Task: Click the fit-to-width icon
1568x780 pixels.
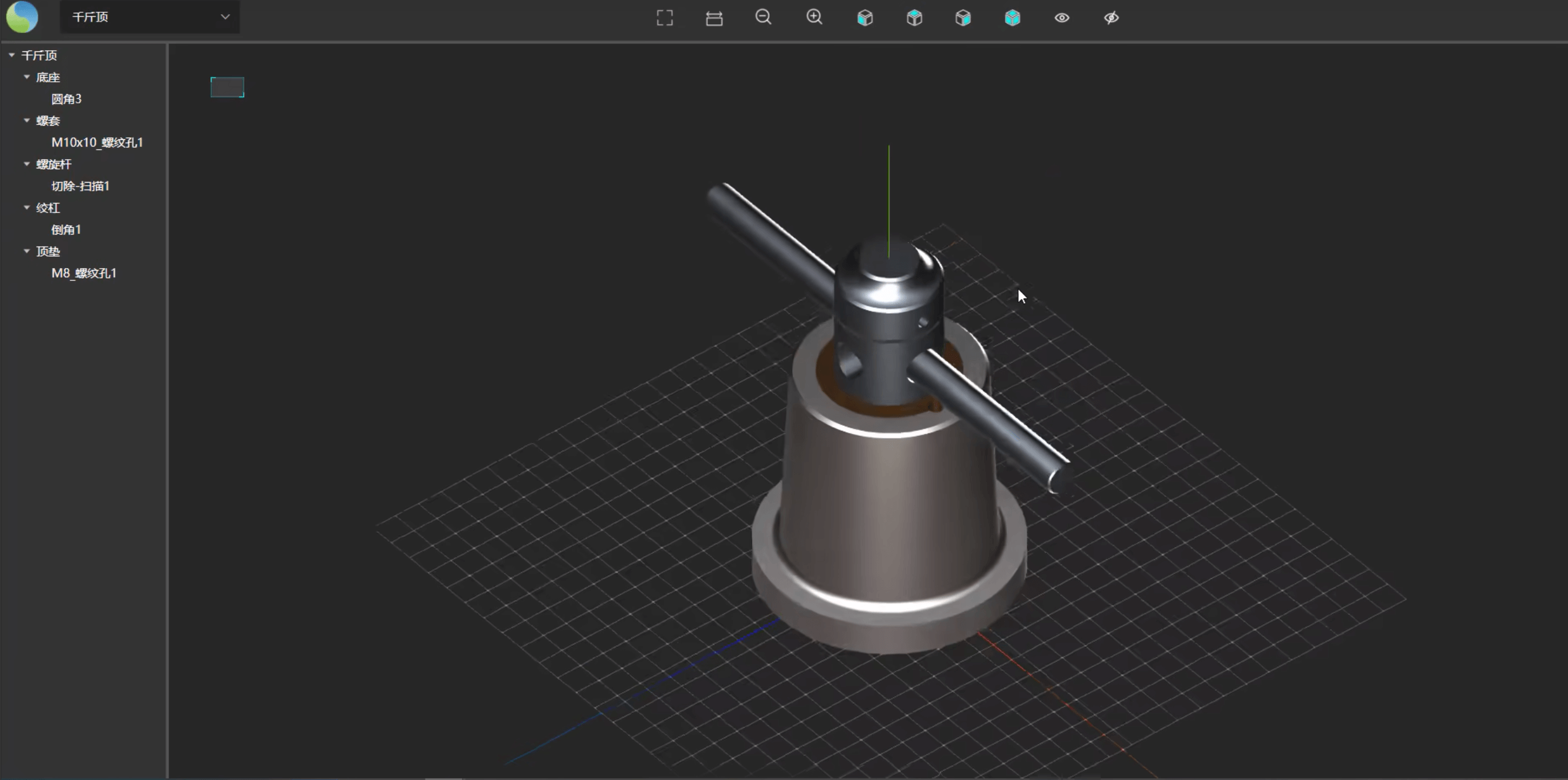Action: [714, 18]
